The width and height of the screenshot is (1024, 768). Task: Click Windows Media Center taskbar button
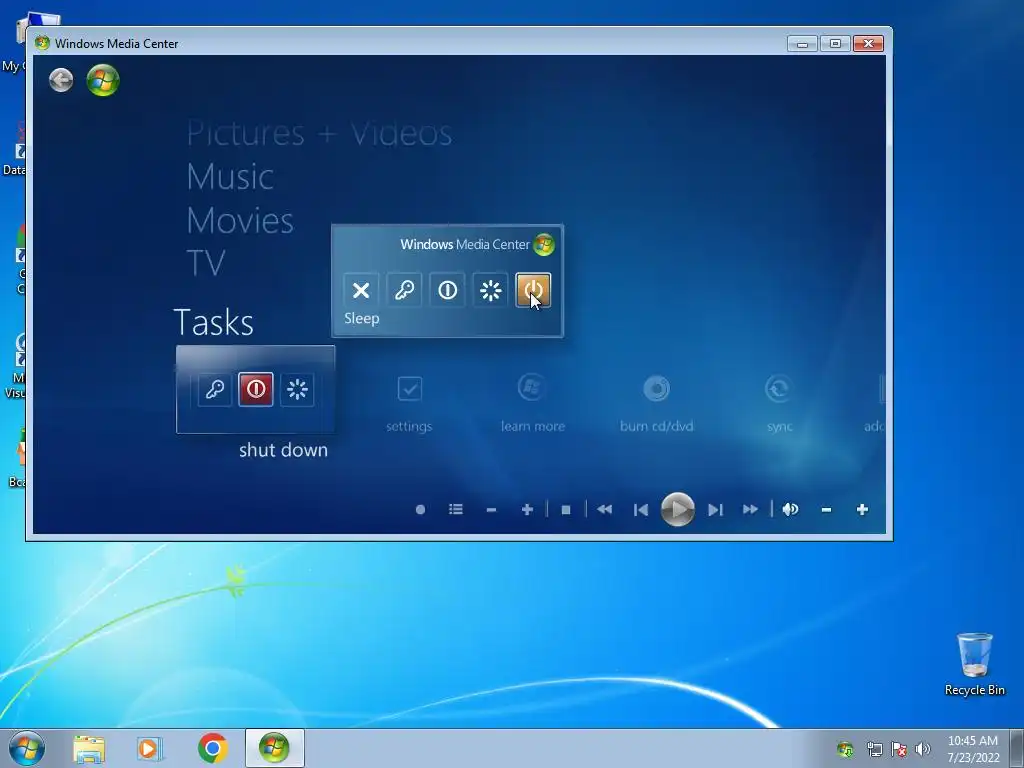coord(274,748)
